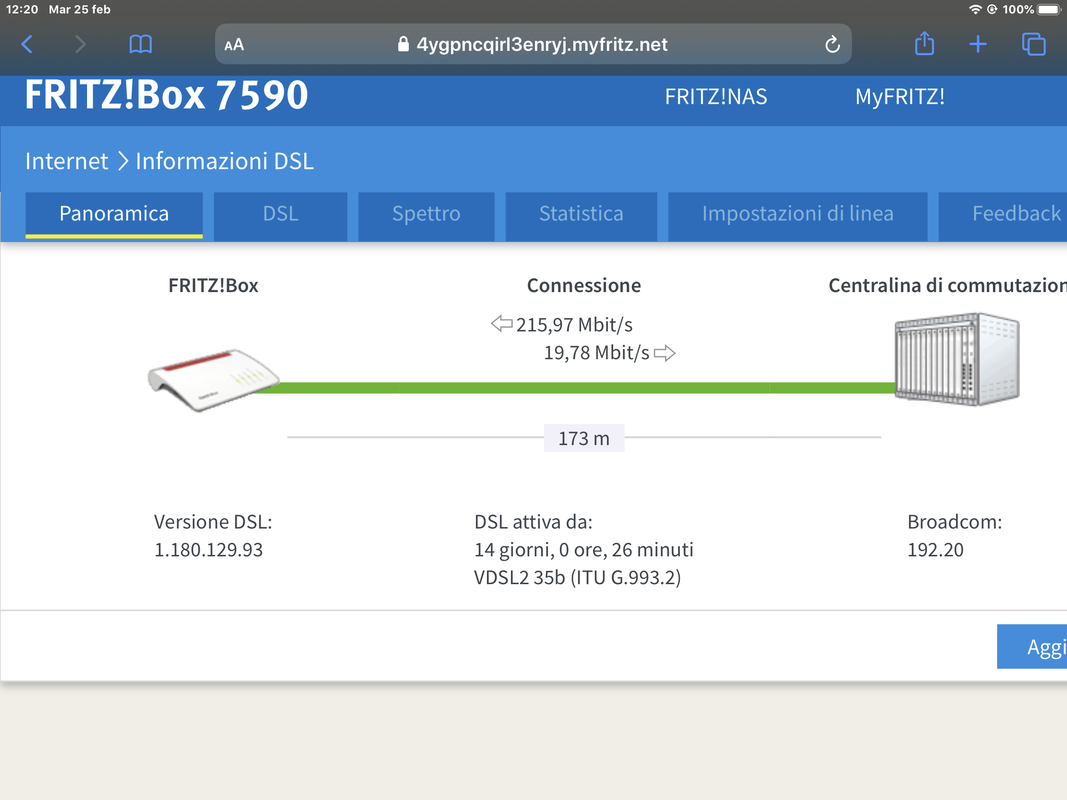Click the exchange cabinet server image
Image resolution: width=1067 pixels, height=800 pixels.
[957, 359]
